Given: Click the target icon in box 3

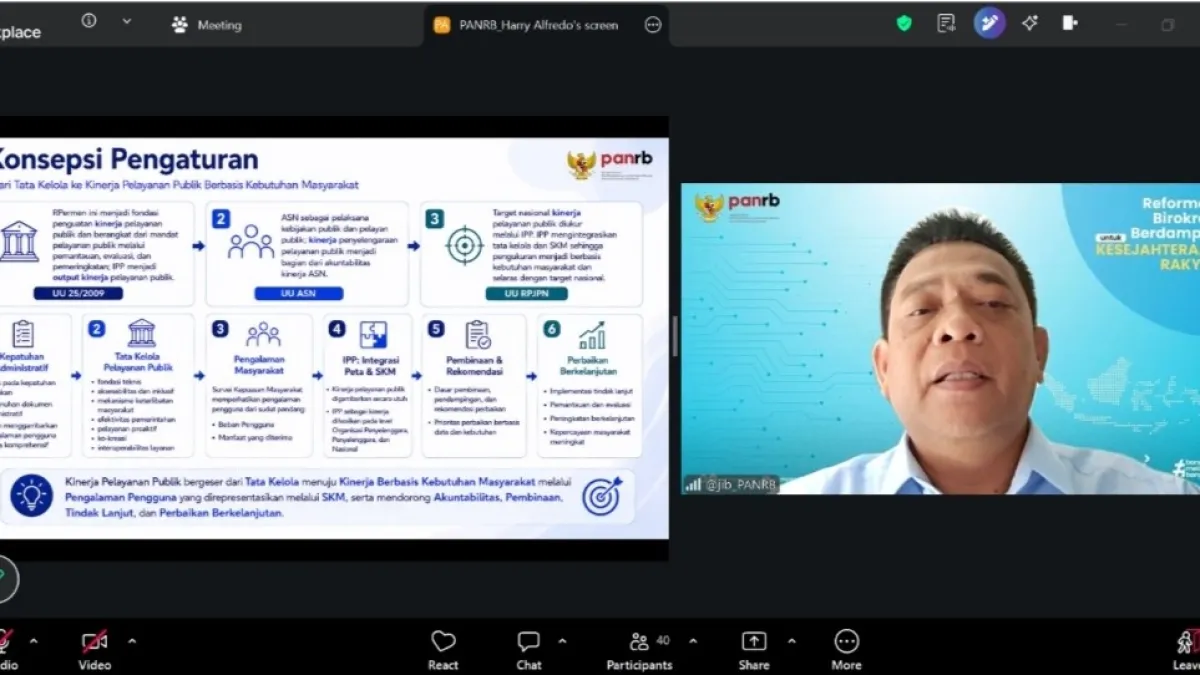Looking at the screenshot, I should point(464,245).
